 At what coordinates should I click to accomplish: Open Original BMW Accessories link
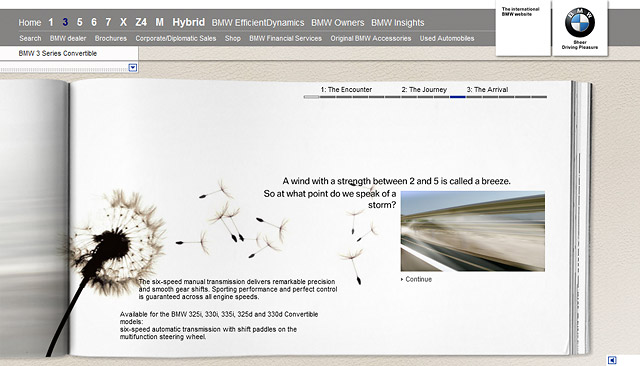(371, 38)
